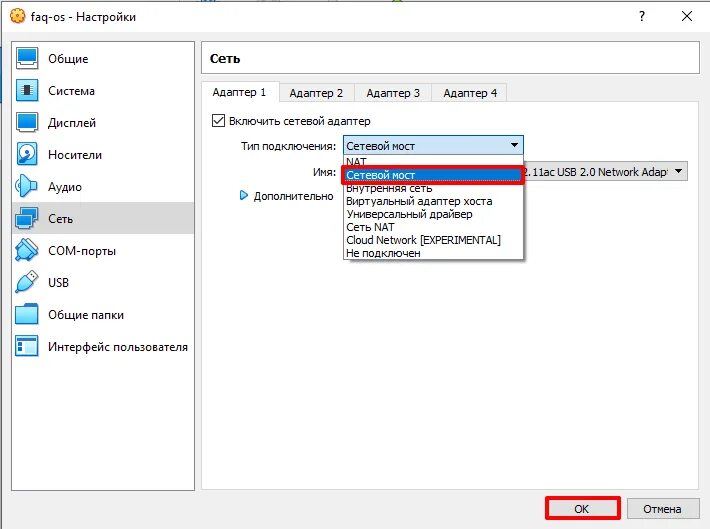
Task: Select Общие label in sidebar
Action: pyautogui.click(x=68, y=59)
